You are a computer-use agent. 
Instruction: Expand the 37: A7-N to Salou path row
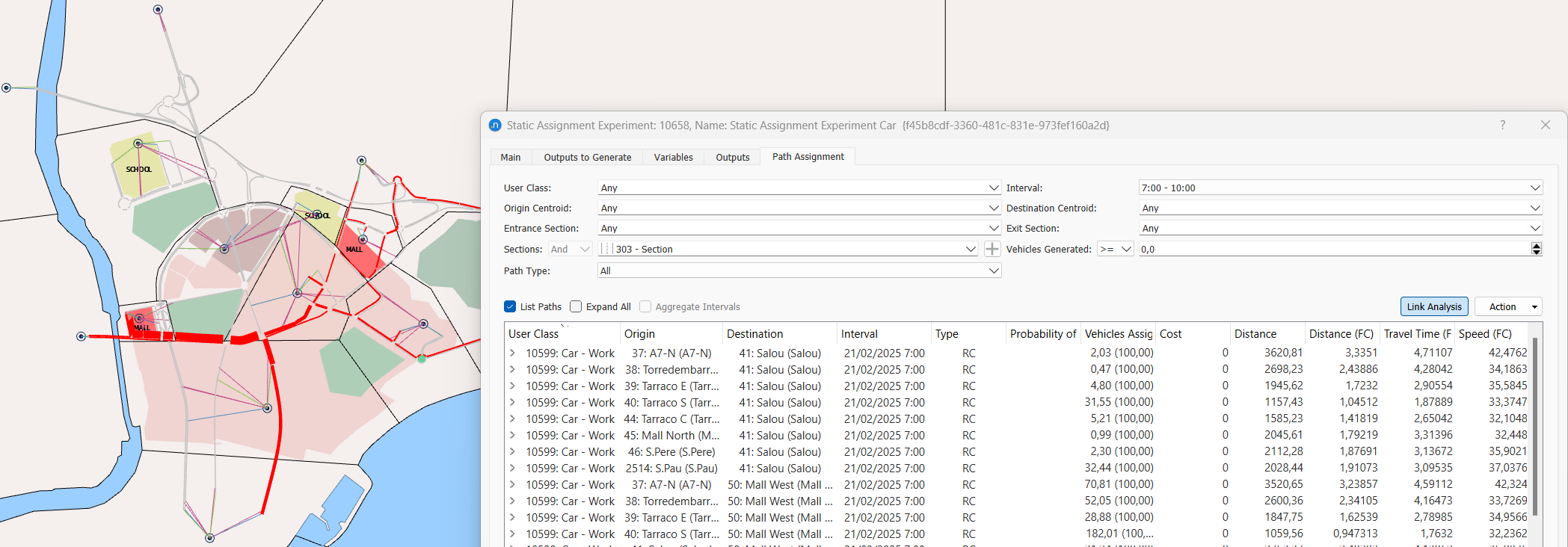512,353
